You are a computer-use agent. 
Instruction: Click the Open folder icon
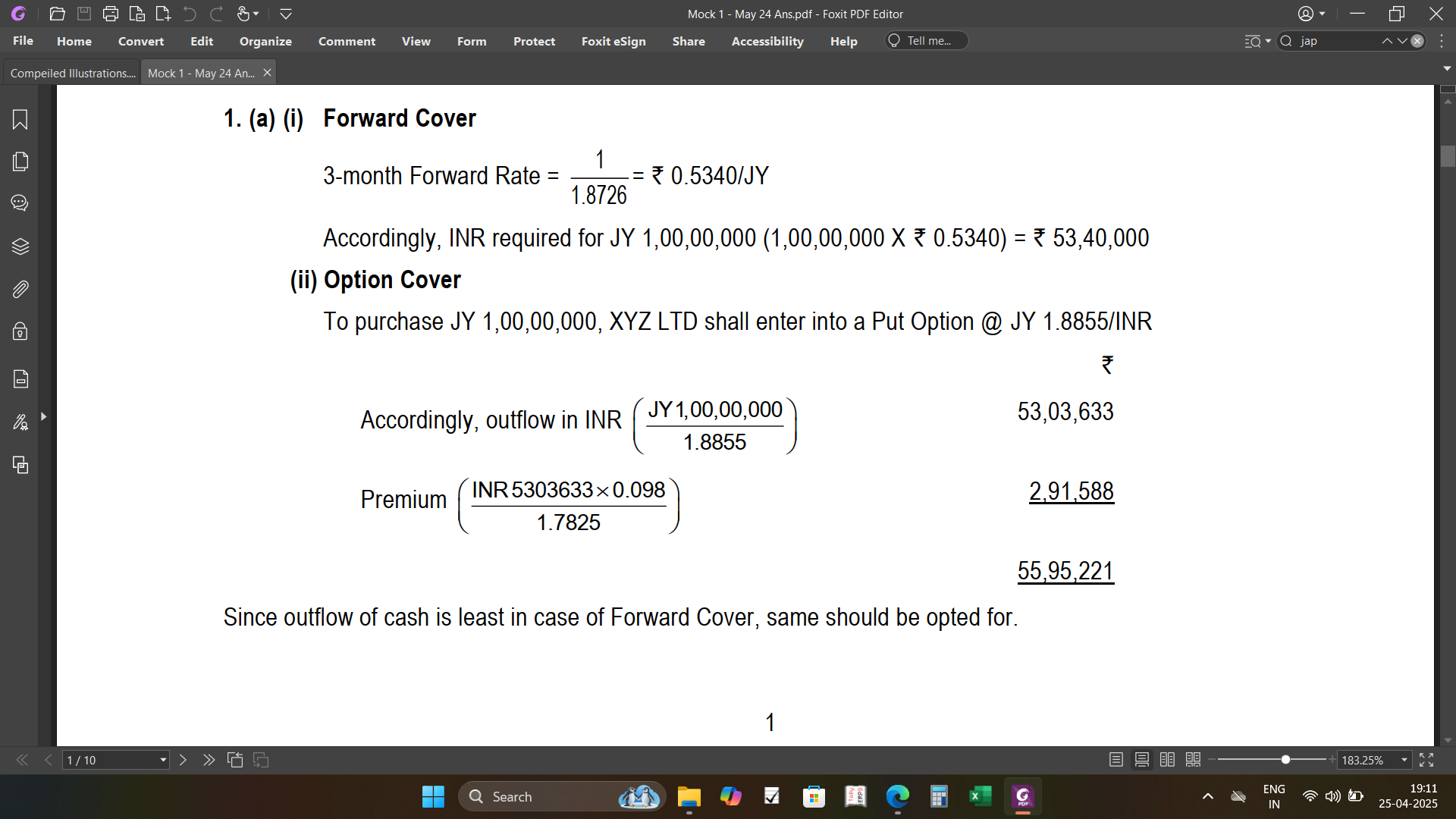(x=57, y=14)
